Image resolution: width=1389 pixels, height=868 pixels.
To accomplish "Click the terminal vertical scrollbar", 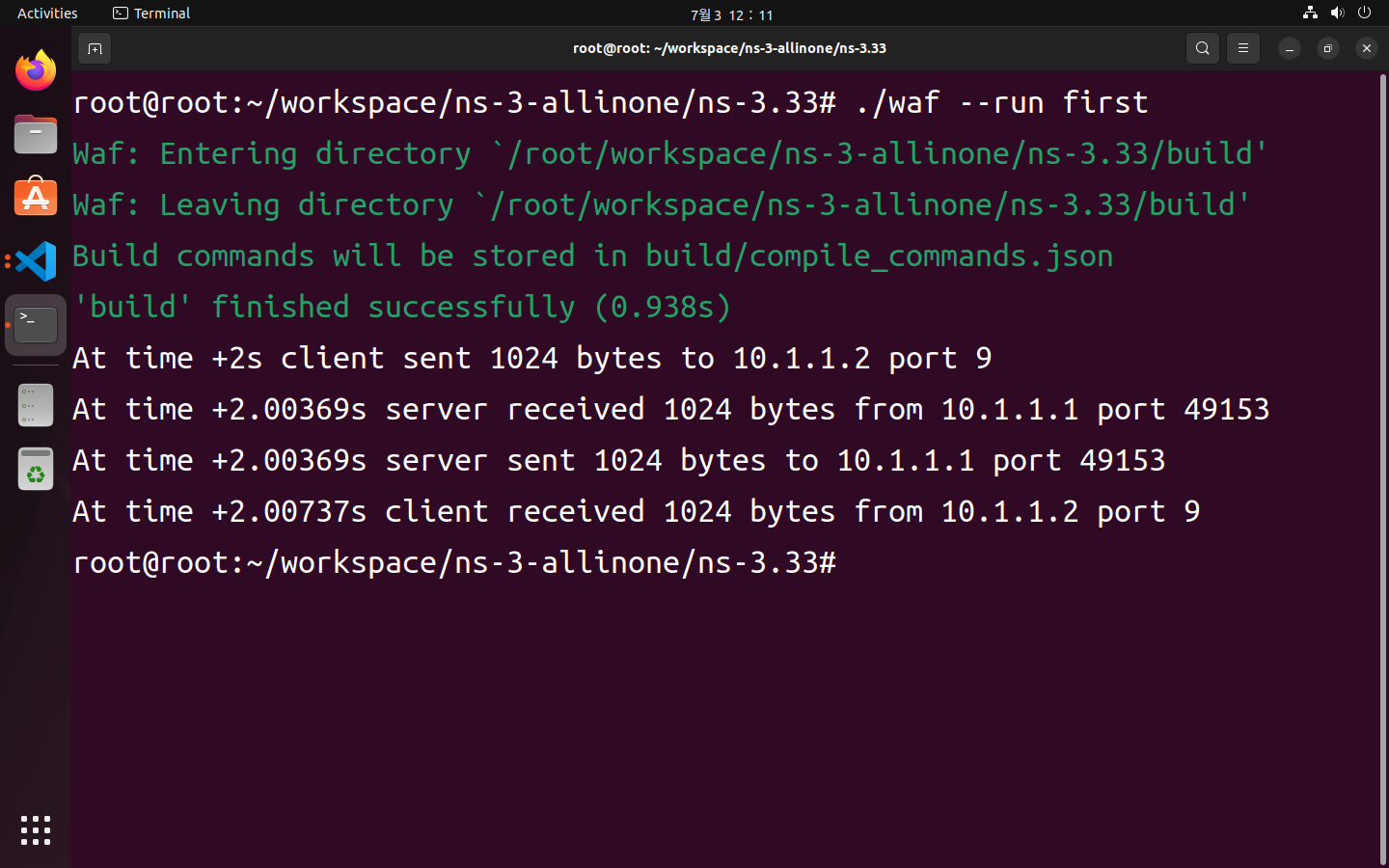I will (x=1382, y=469).
